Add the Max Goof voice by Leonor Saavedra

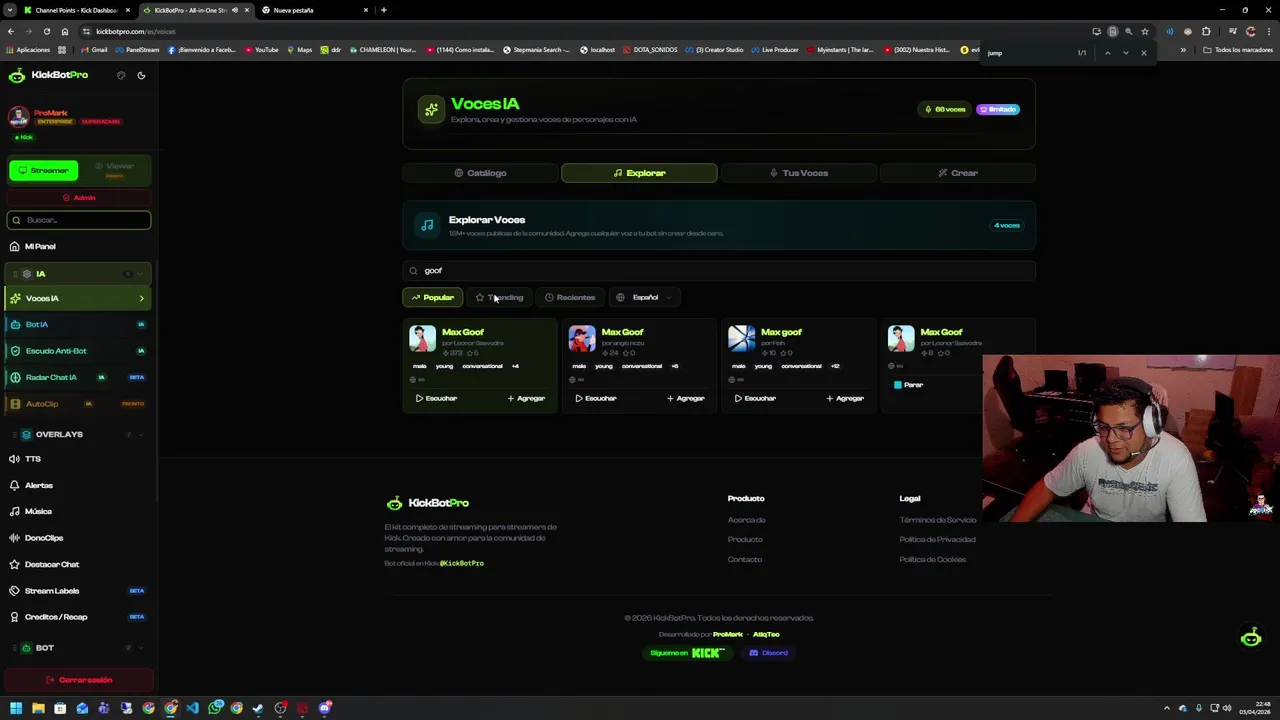click(526, 398)
